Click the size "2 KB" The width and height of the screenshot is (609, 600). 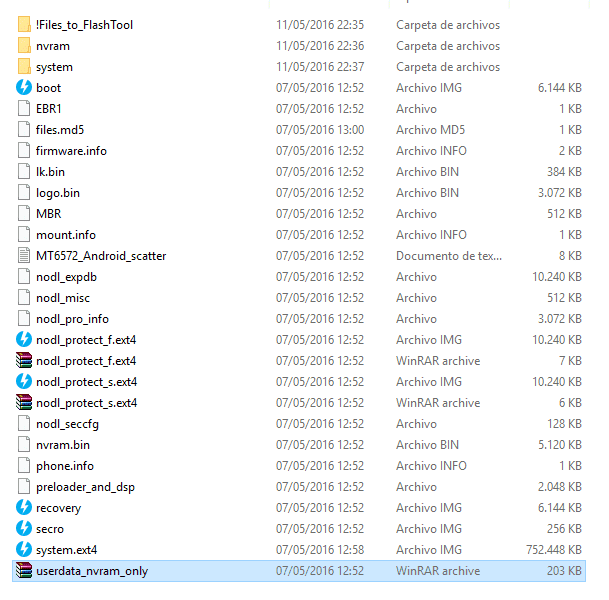(570, 151)
